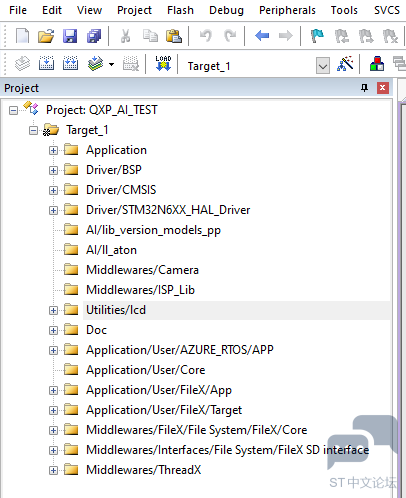The width and height of the screenshot is (406, 498).
Task: Open the Tools menu
Action: coord(344,10)
